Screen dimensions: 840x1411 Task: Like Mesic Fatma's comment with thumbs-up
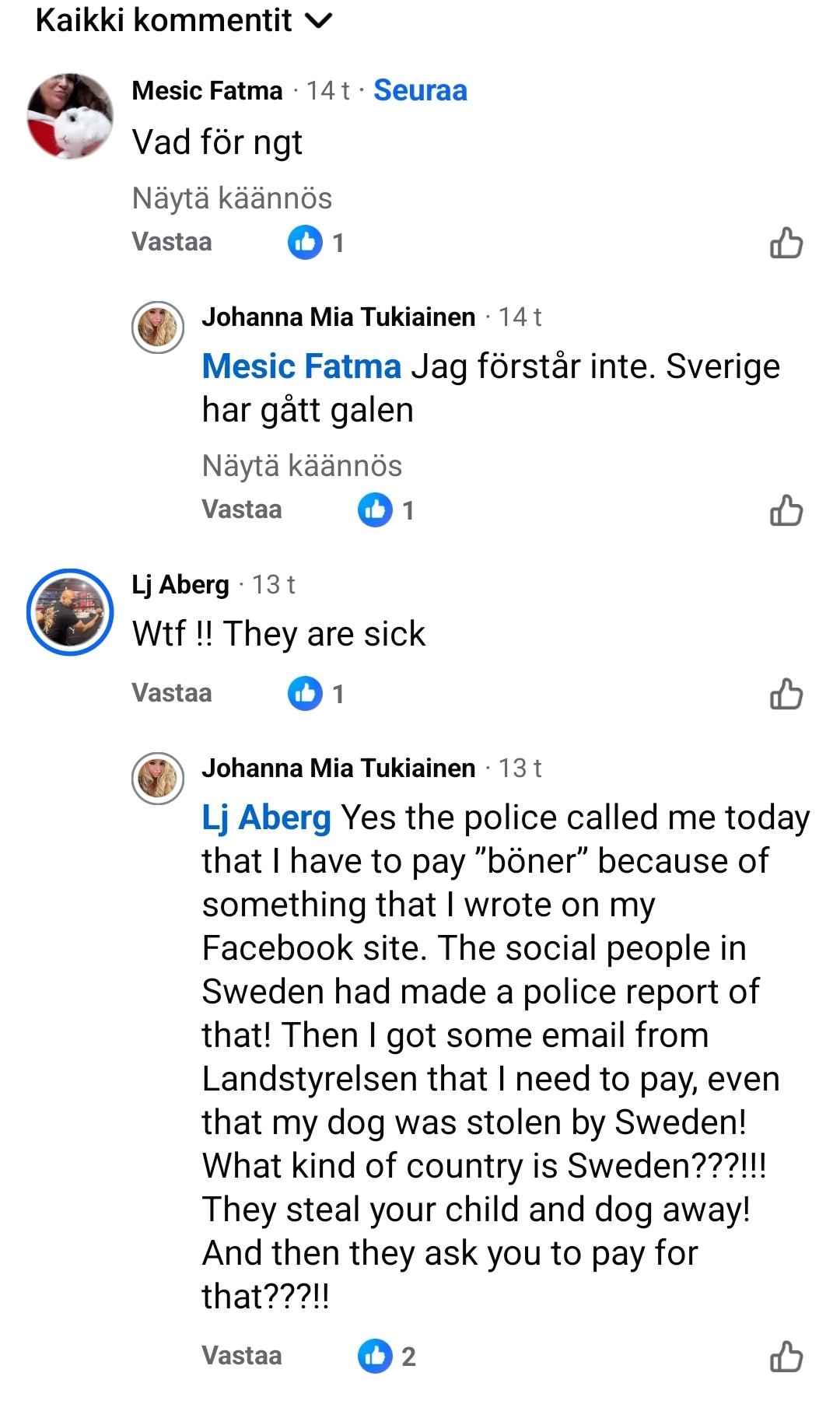pyautogui.click(x=786, y=243)
